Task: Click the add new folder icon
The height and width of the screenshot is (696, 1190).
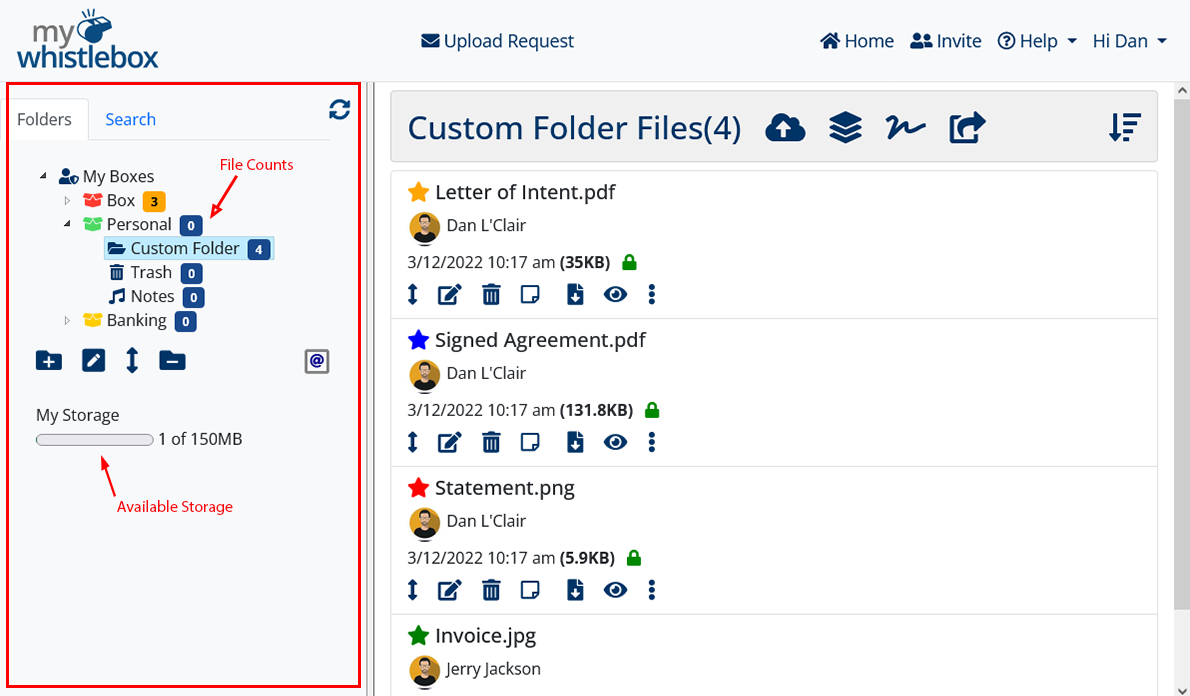Action: pyautogui.click(x=48, y=361)
